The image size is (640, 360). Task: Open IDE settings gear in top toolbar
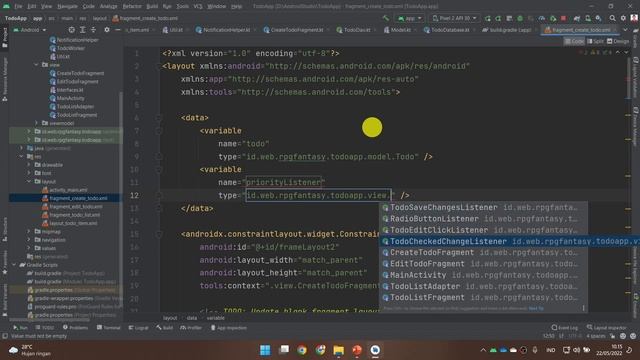pyautogui.click(x=623, y=18)
